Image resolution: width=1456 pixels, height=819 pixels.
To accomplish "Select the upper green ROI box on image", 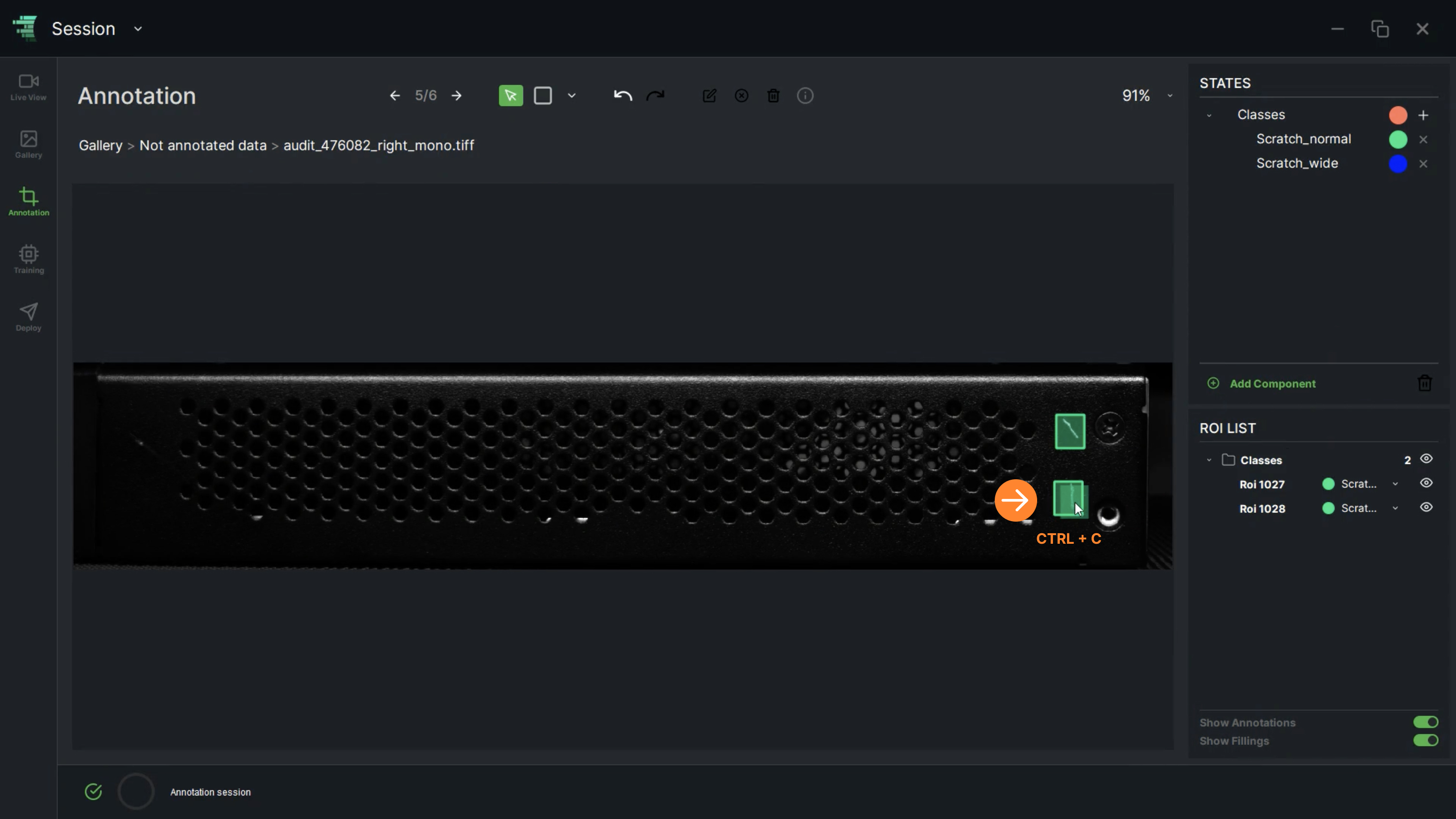I will click(1070, 432).
